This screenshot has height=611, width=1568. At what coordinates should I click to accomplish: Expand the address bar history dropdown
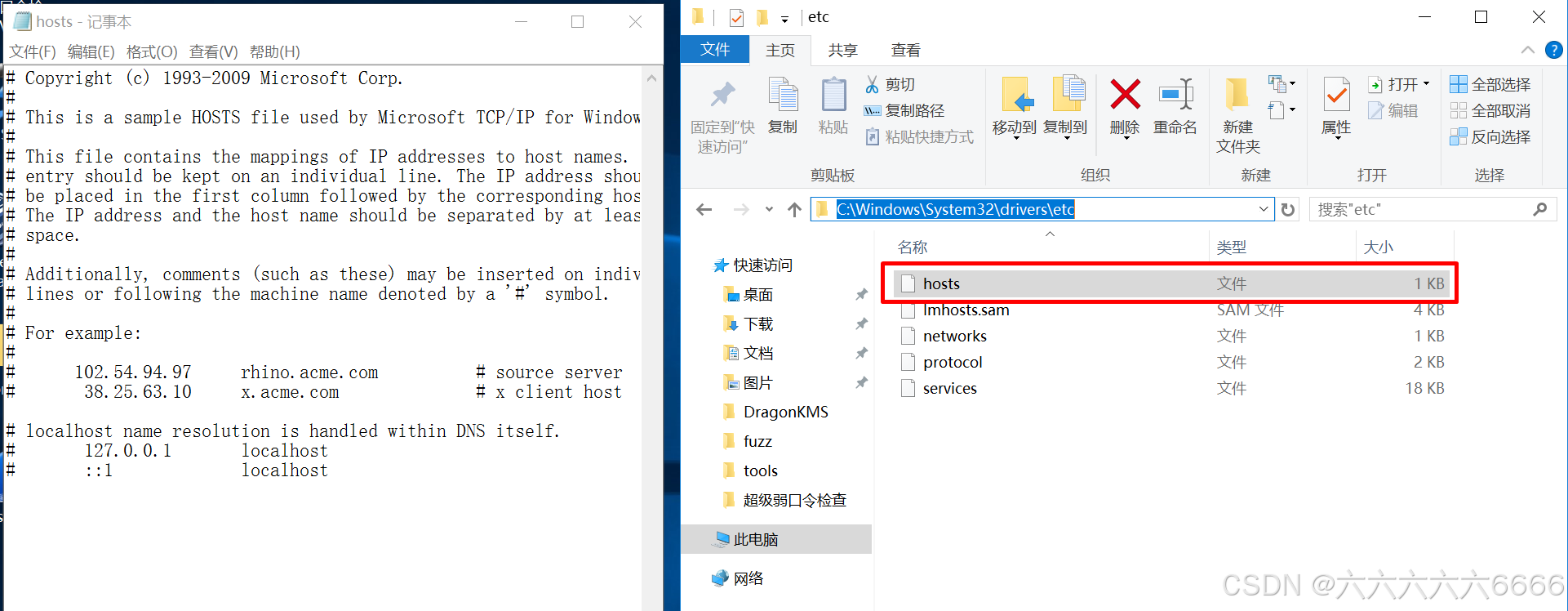[1264, 210]
